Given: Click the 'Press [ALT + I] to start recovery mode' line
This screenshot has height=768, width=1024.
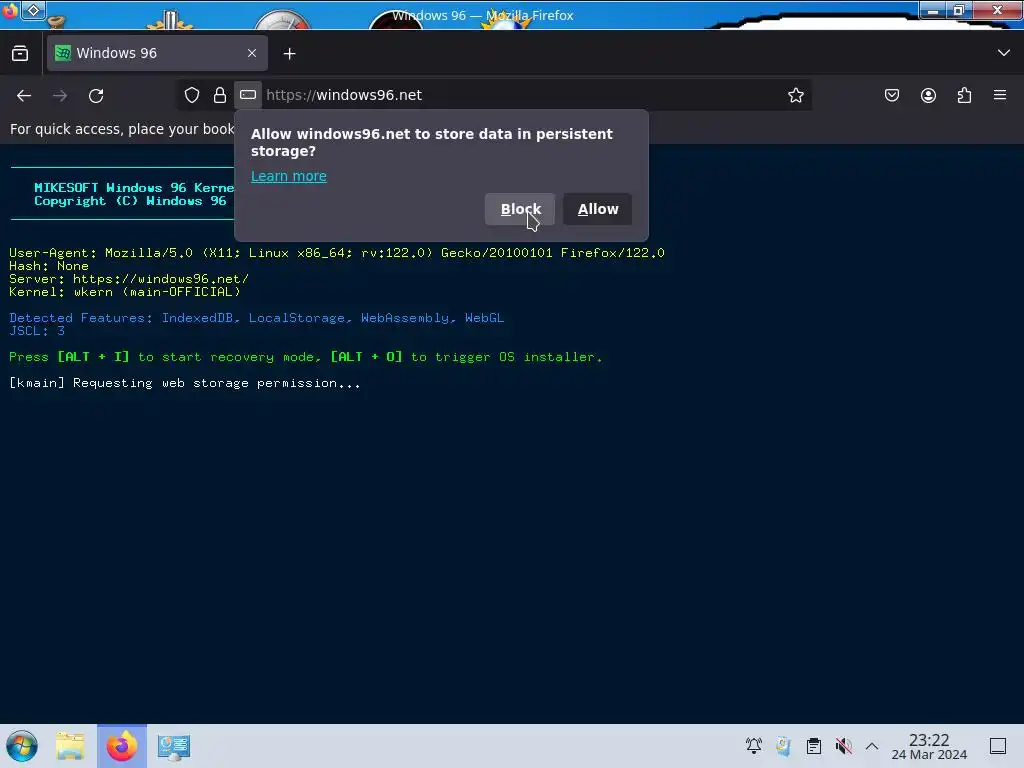Looking at the screenshot, I should [306, 357].
